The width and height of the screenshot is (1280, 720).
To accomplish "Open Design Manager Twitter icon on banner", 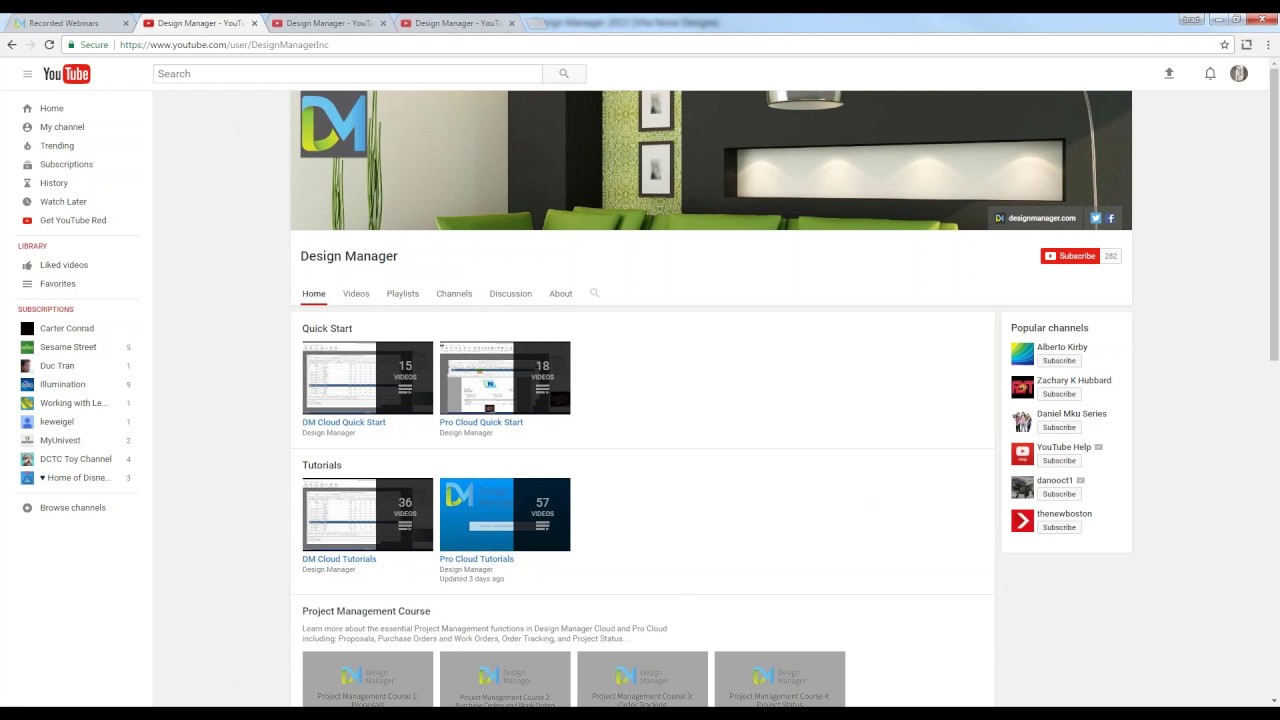I will (x=1096, y=218).
